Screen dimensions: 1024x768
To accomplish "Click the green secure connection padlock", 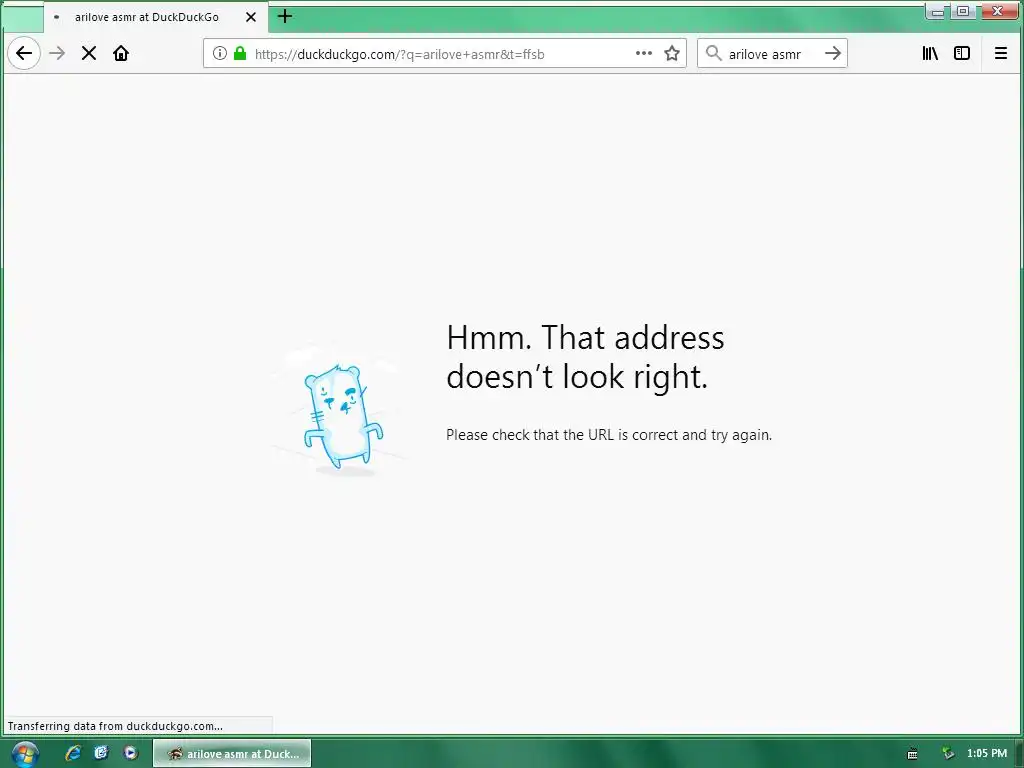I will tap(240, 54).
